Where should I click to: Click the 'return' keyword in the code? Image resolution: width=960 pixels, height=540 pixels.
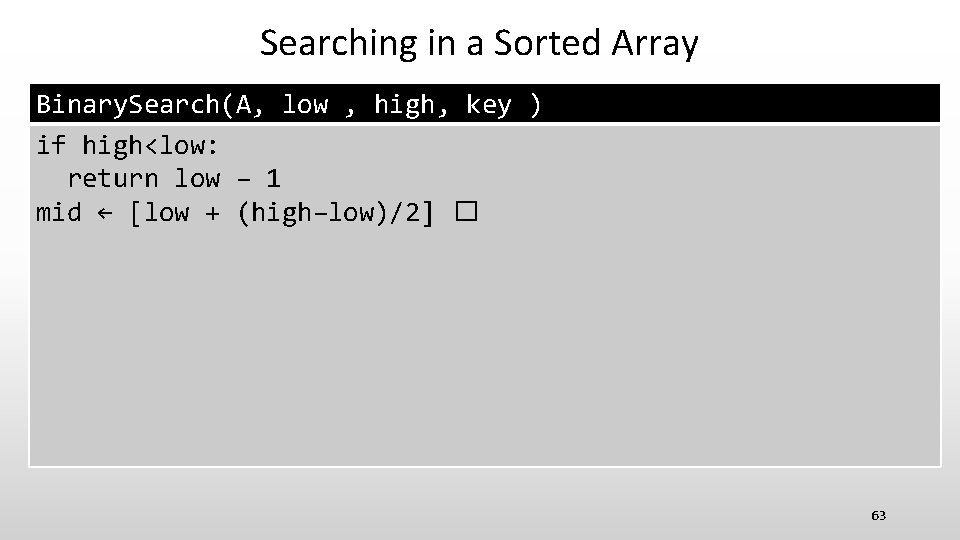112,179
